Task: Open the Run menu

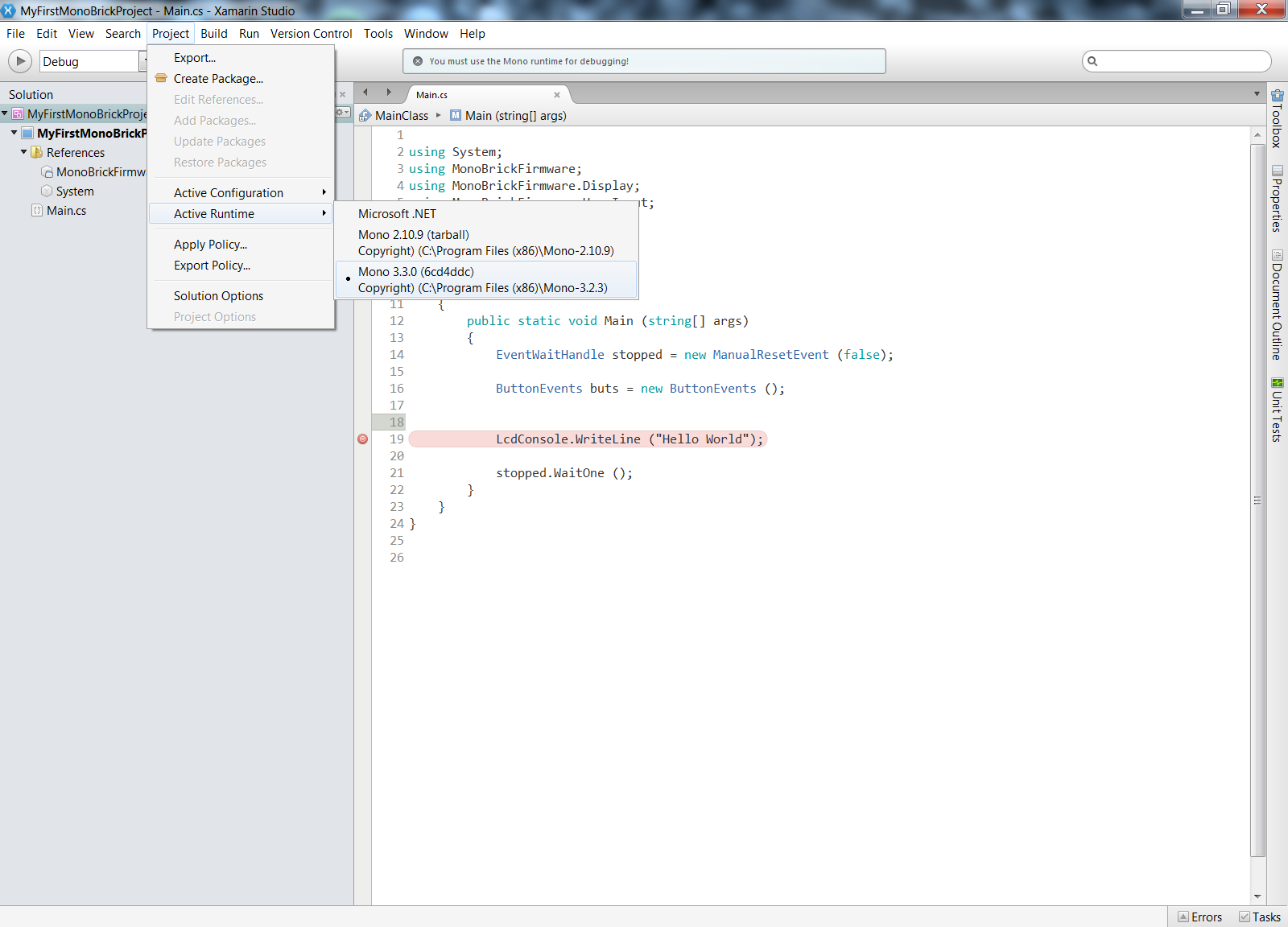Action: pos(249,34)
